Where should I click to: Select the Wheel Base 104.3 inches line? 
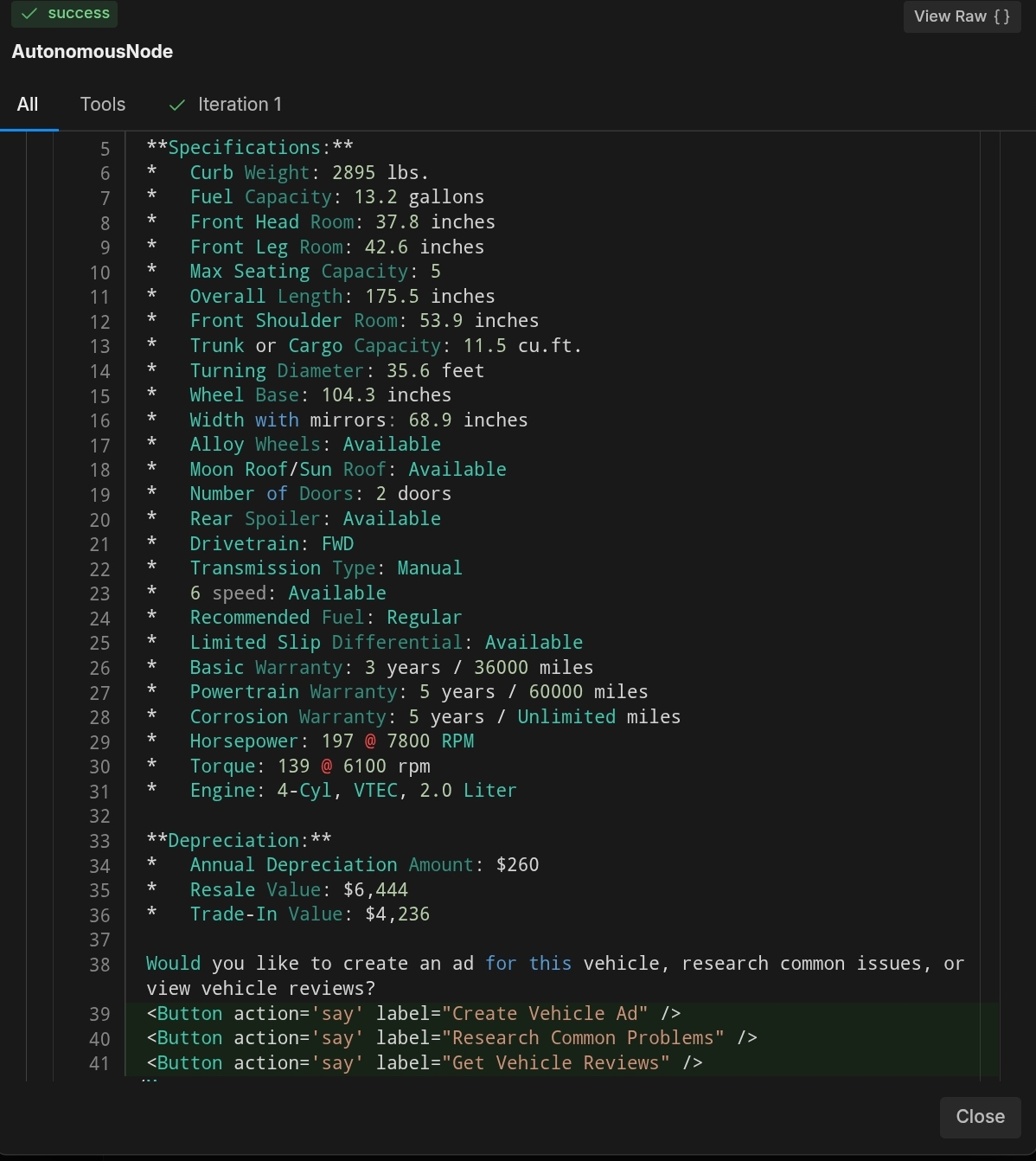pos(299,395)
